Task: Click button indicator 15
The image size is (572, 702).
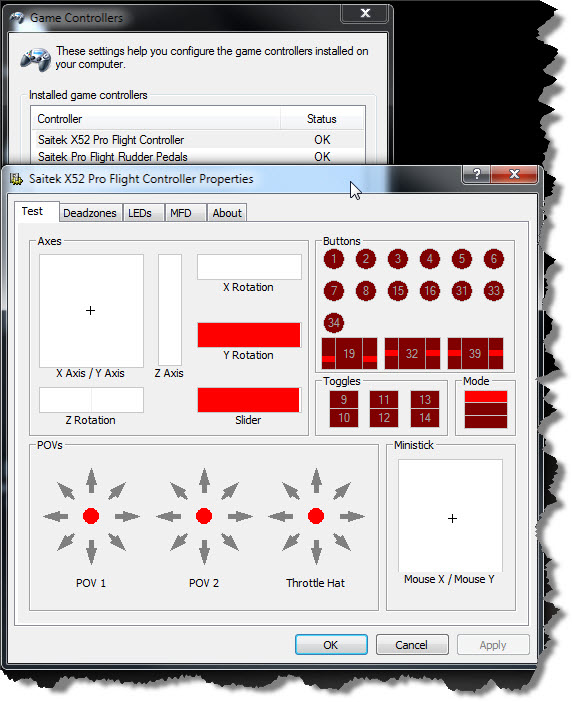Action: pyautogui.click(x=397, y=291)
